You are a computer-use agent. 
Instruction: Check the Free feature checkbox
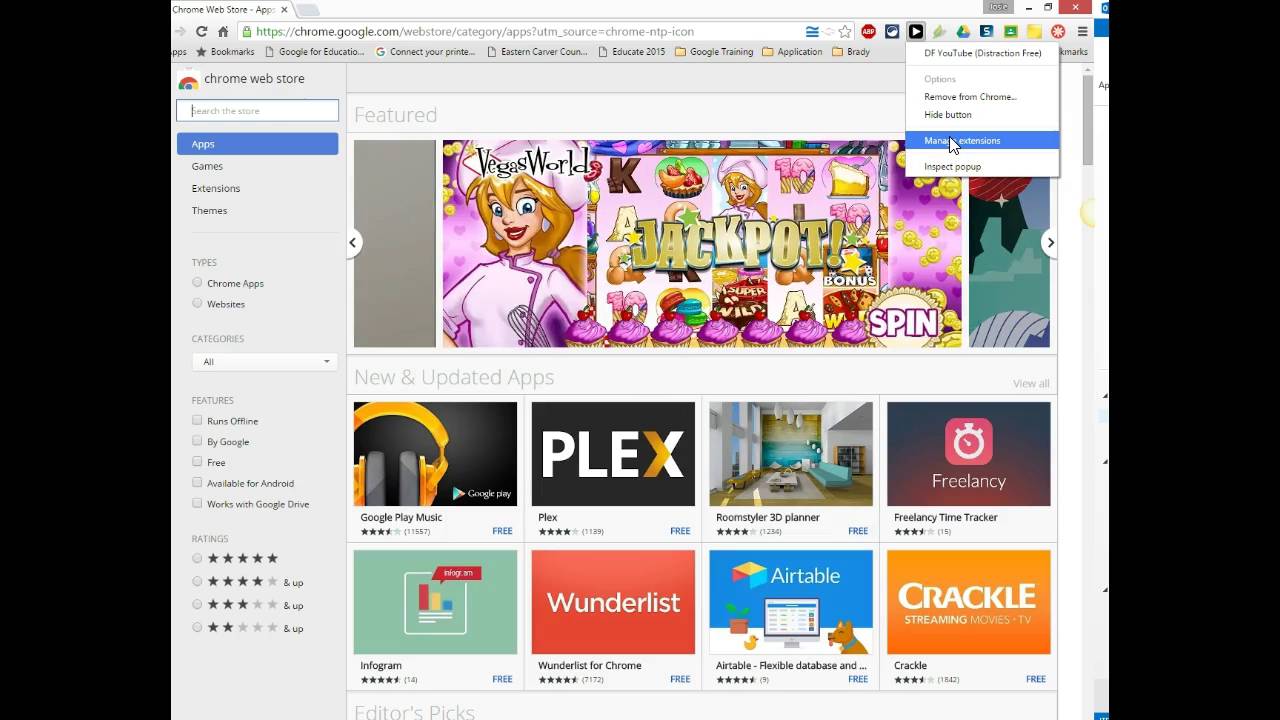coord(197,462)
